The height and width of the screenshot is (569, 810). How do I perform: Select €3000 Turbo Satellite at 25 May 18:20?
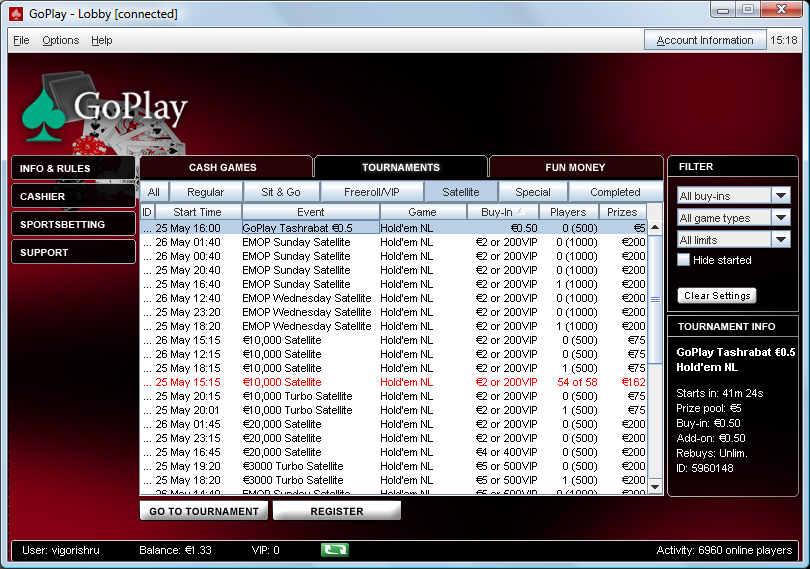tap(393, 480)
